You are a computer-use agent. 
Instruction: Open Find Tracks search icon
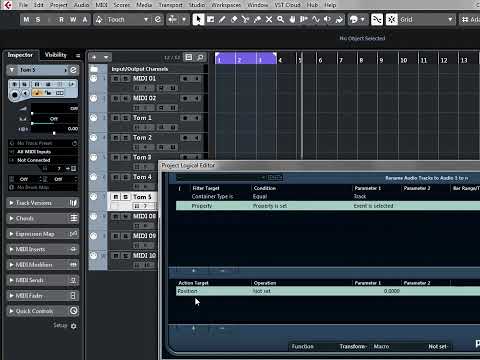(x=200, y=57)
